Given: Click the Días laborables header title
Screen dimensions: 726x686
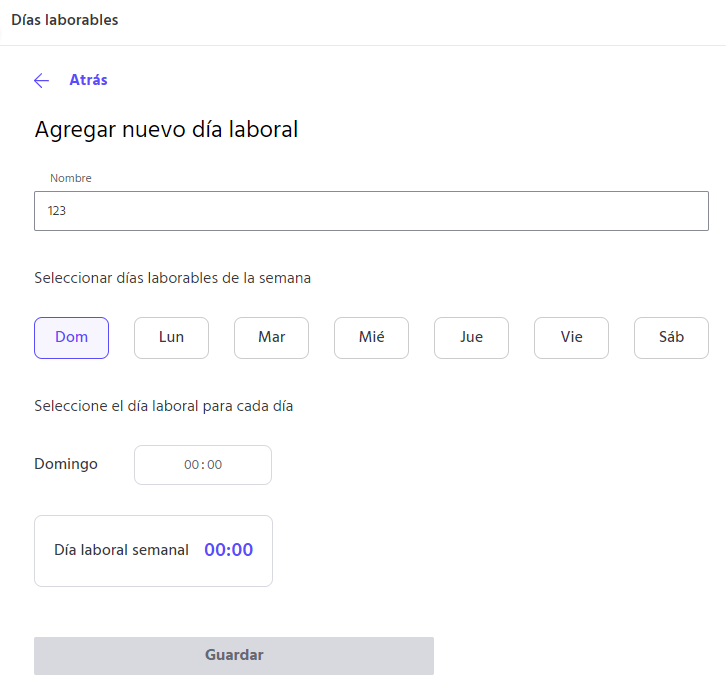Looking at the screenshot, I should (x=65, y=20).
